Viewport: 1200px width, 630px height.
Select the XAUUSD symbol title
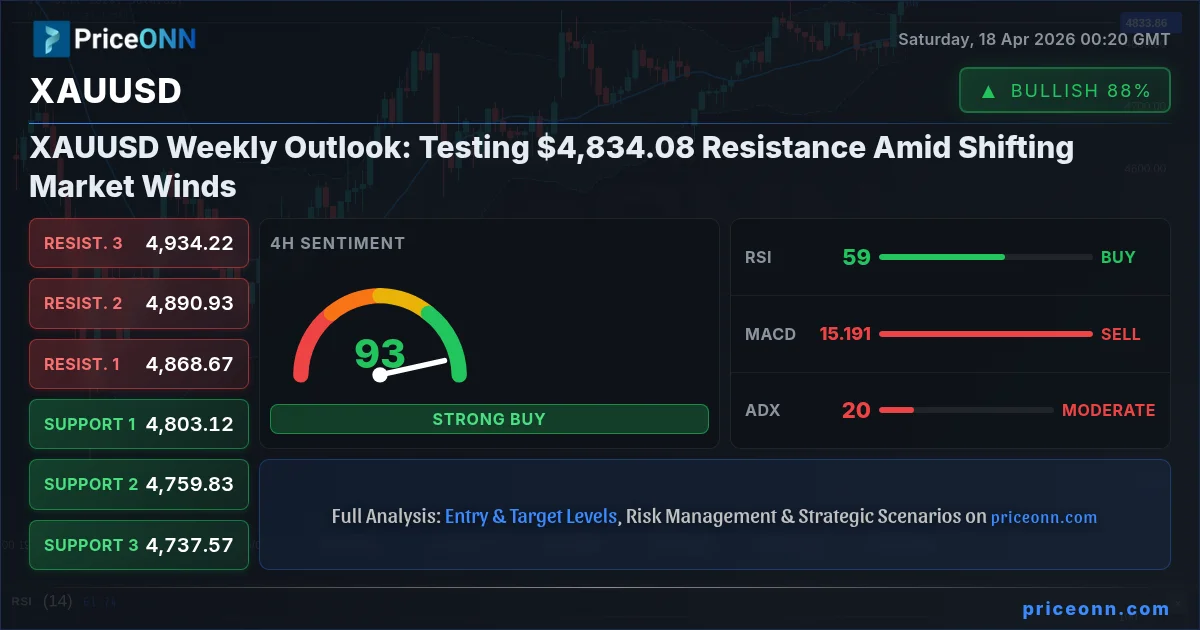105,91
